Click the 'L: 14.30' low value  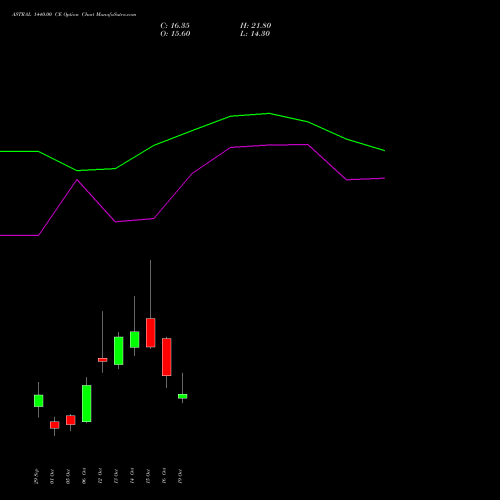pyautogui.click(x=255, y=34)
